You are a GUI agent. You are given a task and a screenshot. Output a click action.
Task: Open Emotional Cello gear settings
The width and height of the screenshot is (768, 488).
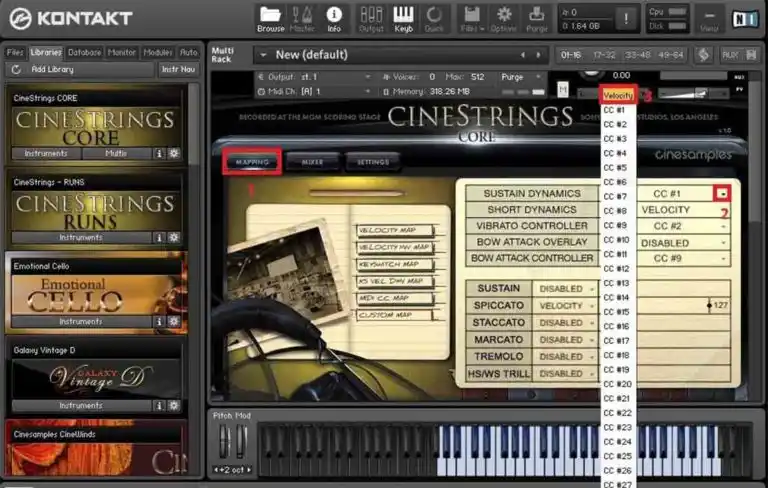click(174, 322)
